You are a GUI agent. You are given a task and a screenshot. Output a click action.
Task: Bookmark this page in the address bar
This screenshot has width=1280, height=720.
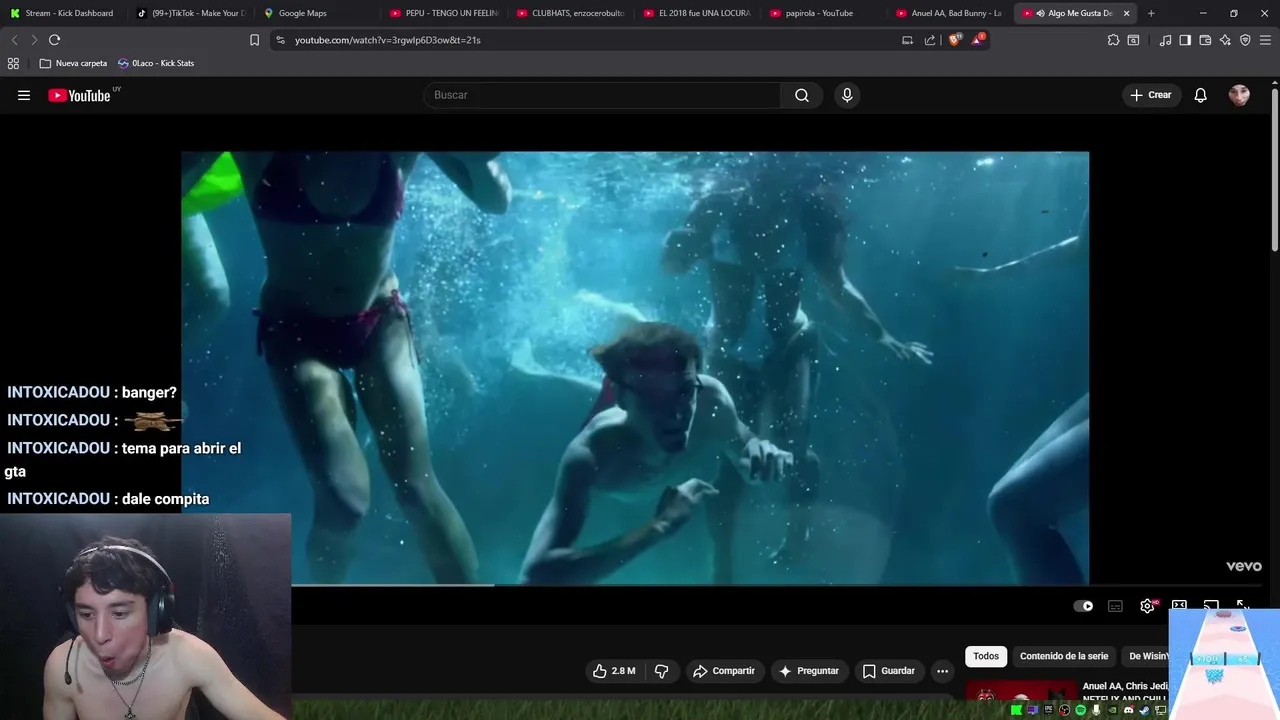point(254,40)
